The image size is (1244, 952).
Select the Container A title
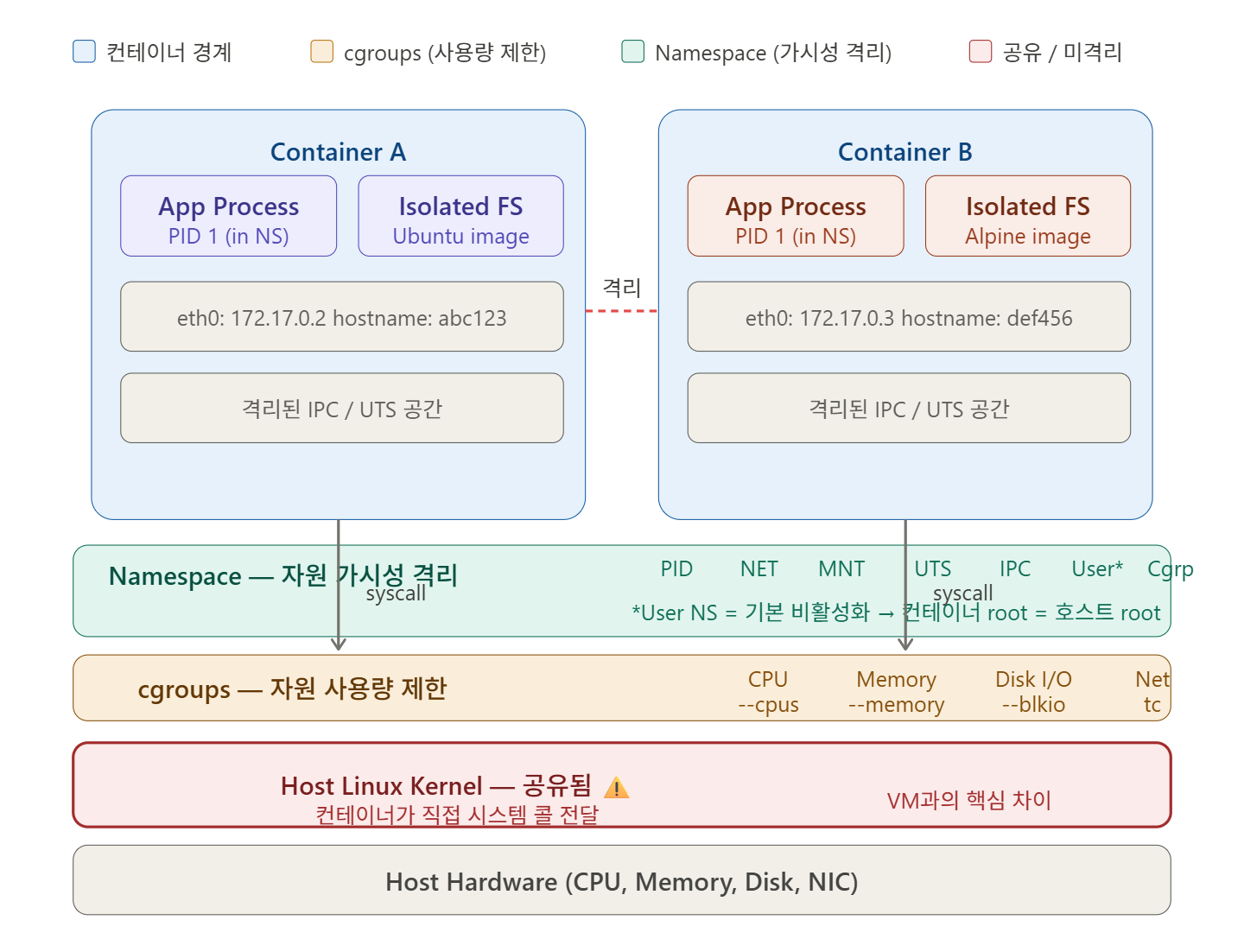pyautogui.click(x=338, y=152)
